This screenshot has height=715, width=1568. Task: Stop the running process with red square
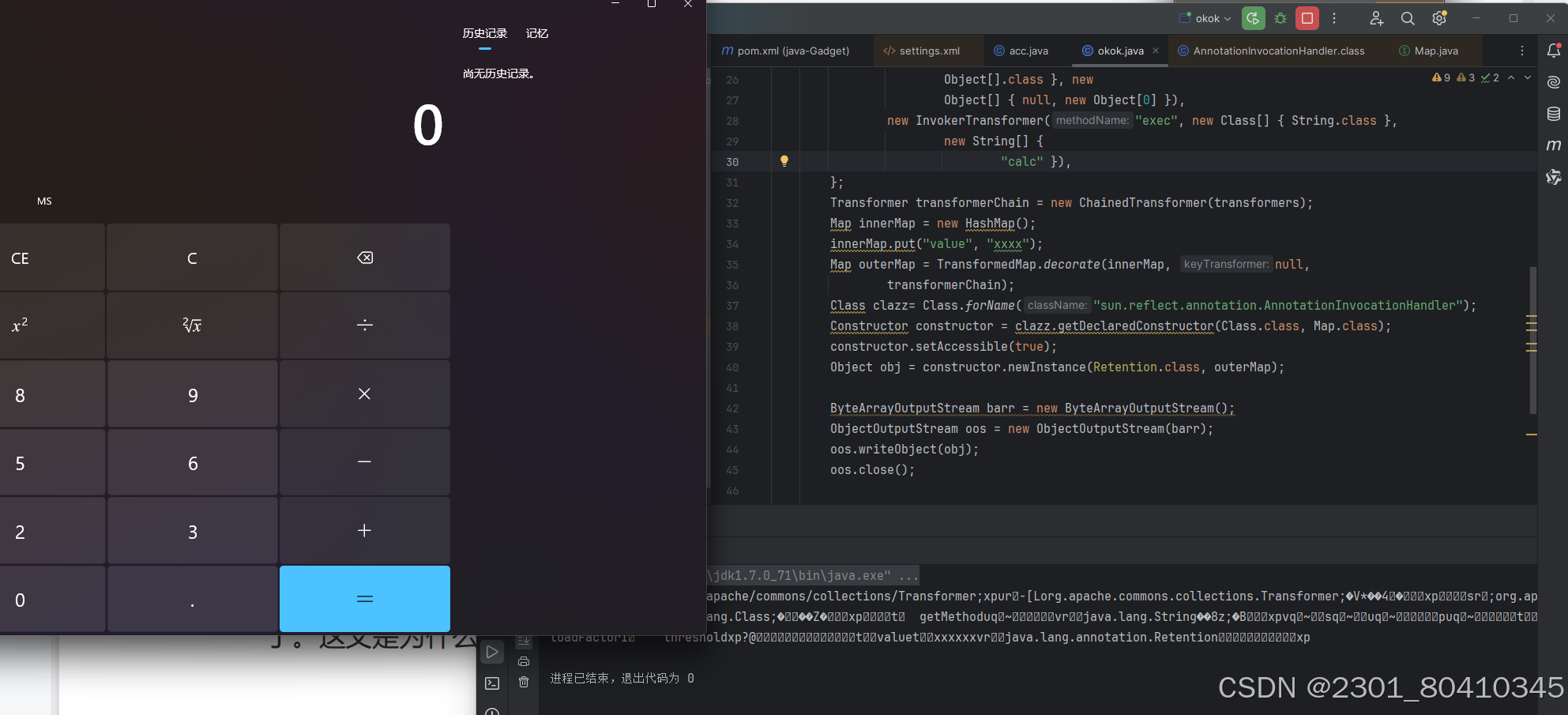pyautogui.click(x=1307, y=18)
